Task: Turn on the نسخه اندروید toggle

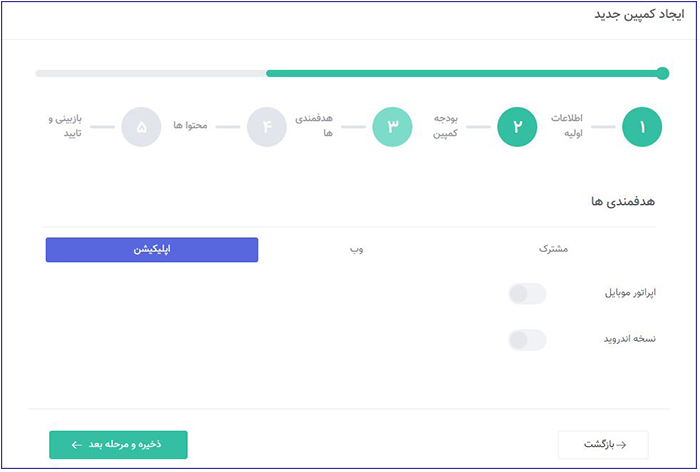Action: (527, 340)
